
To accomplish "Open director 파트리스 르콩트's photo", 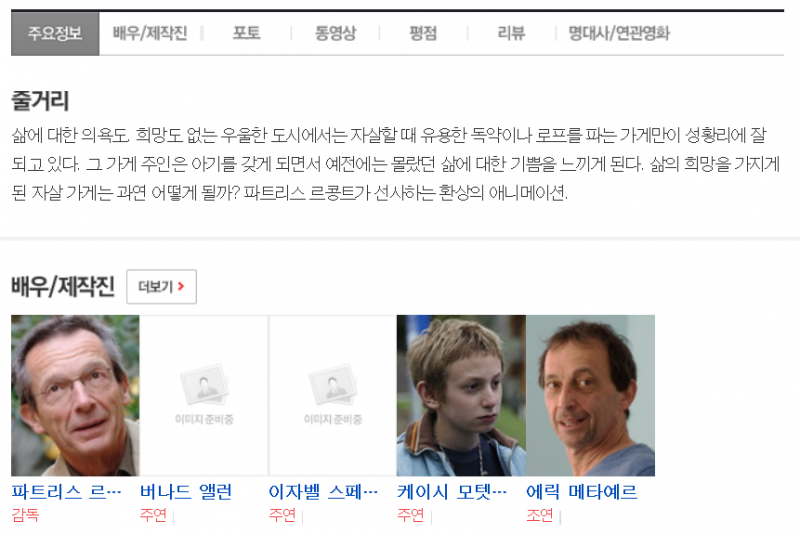I will [75, 395].
